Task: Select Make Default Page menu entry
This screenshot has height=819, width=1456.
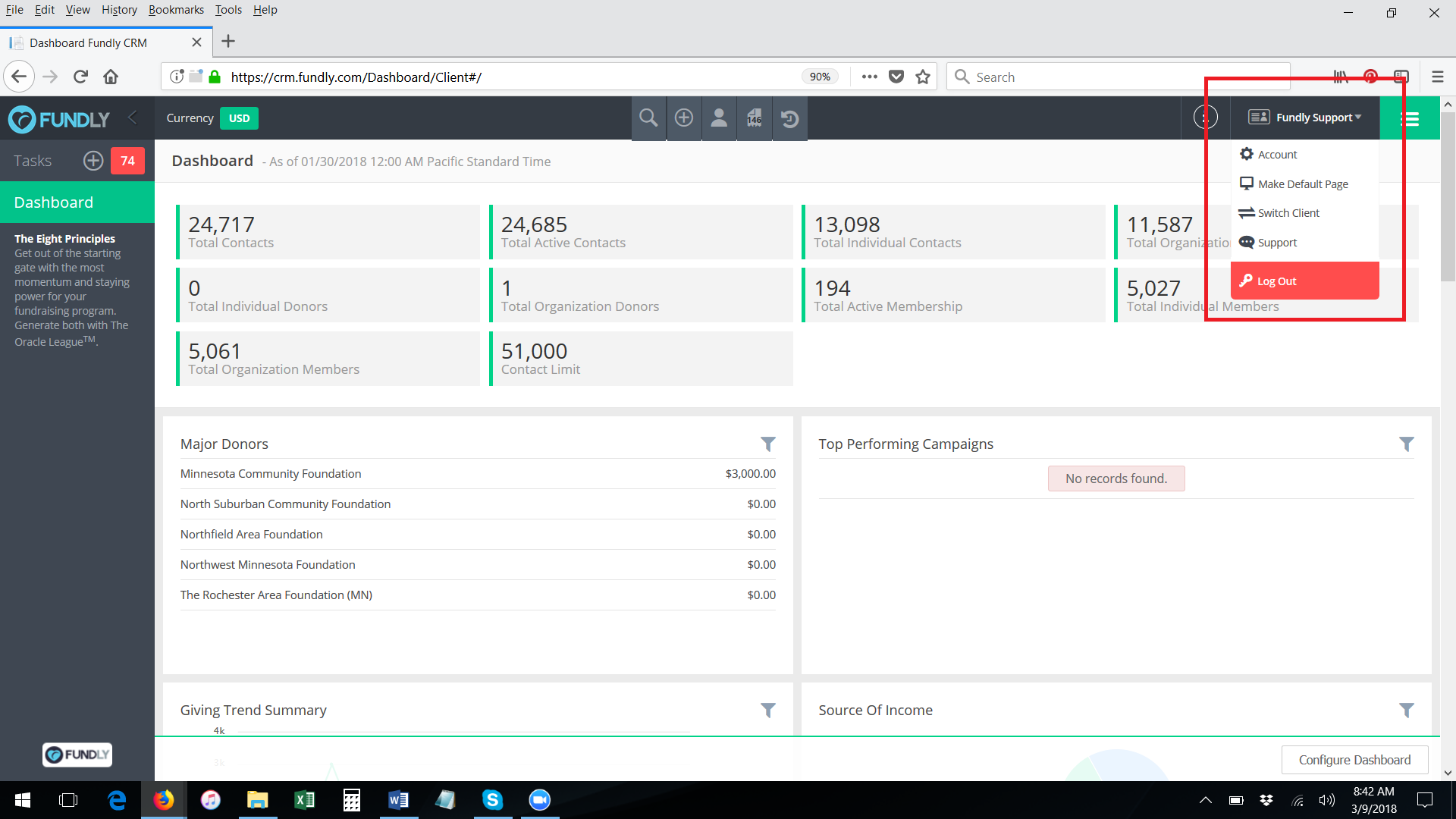Action: pos(1294,184)
